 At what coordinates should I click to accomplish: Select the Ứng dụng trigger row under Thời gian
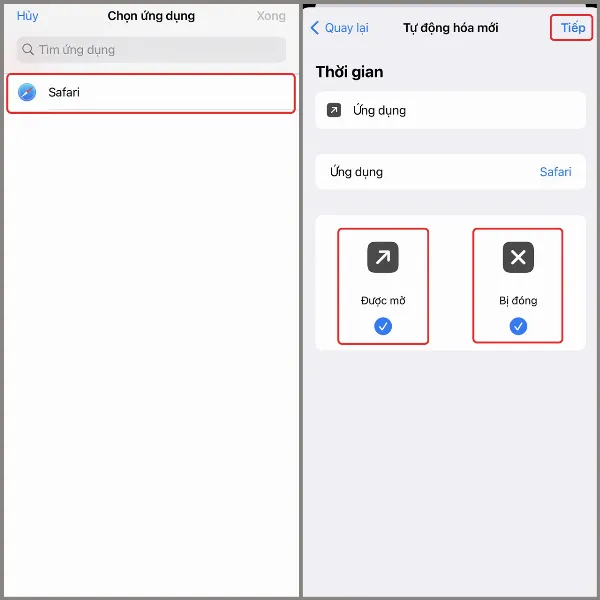pos(450,110)
